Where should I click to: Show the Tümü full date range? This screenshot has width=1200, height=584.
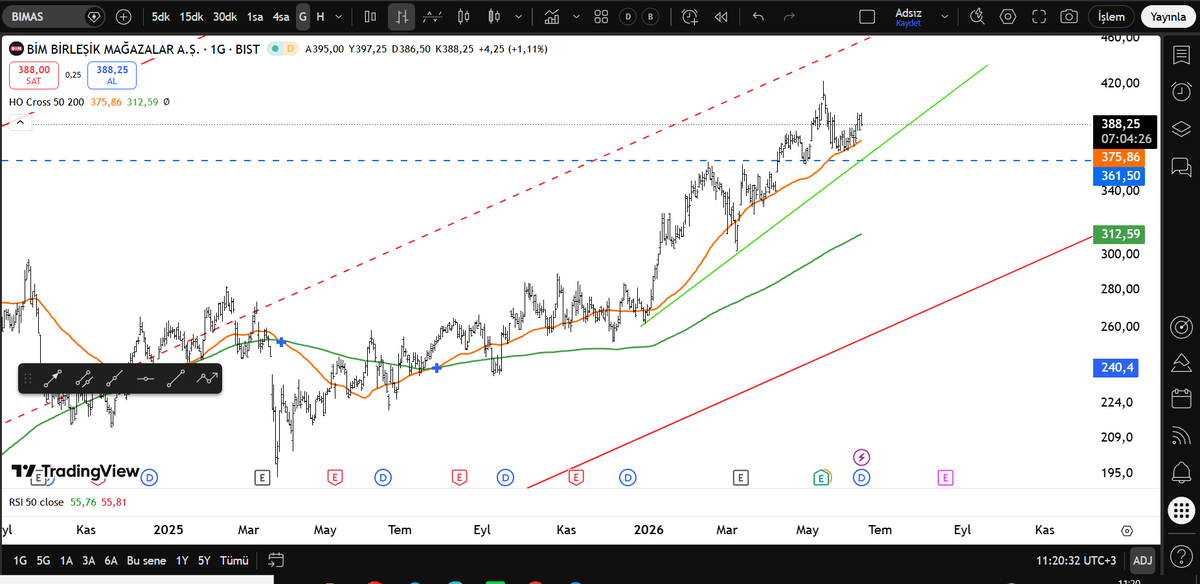point(234,560)
